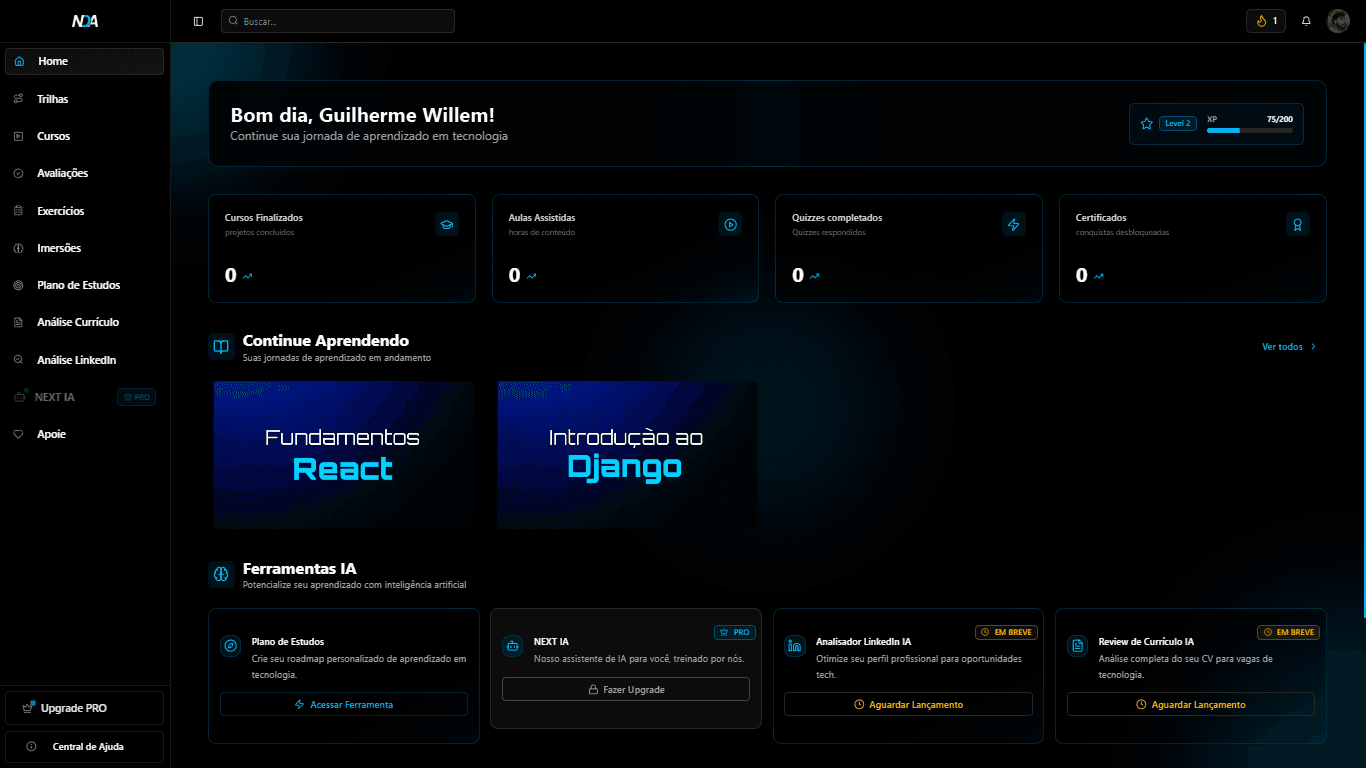The width and height of the screenshot is (1366, 768).
Task: Click the Fazer Upgrade button
Action: tap(625, 689)
